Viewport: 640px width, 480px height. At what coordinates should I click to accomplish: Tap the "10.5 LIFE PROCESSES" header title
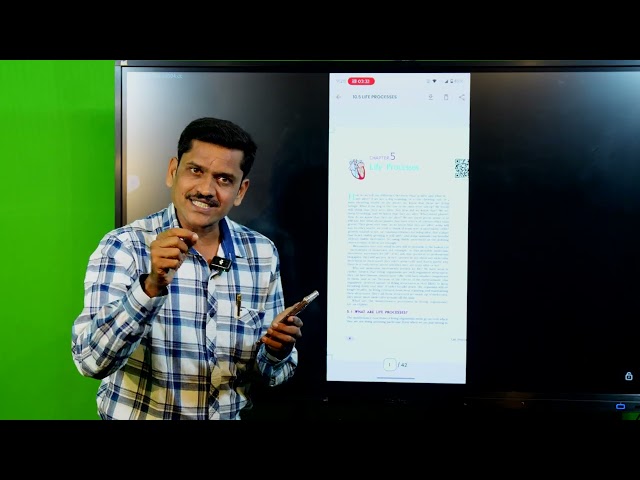coord(374,97)
